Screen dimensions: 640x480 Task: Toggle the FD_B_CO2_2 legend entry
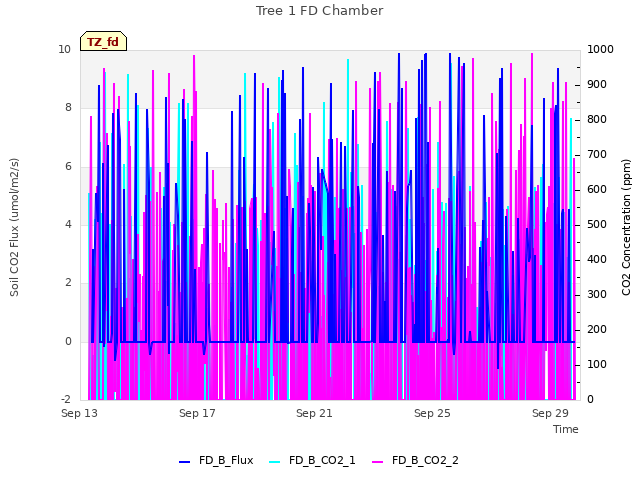(x=416, y=460)
